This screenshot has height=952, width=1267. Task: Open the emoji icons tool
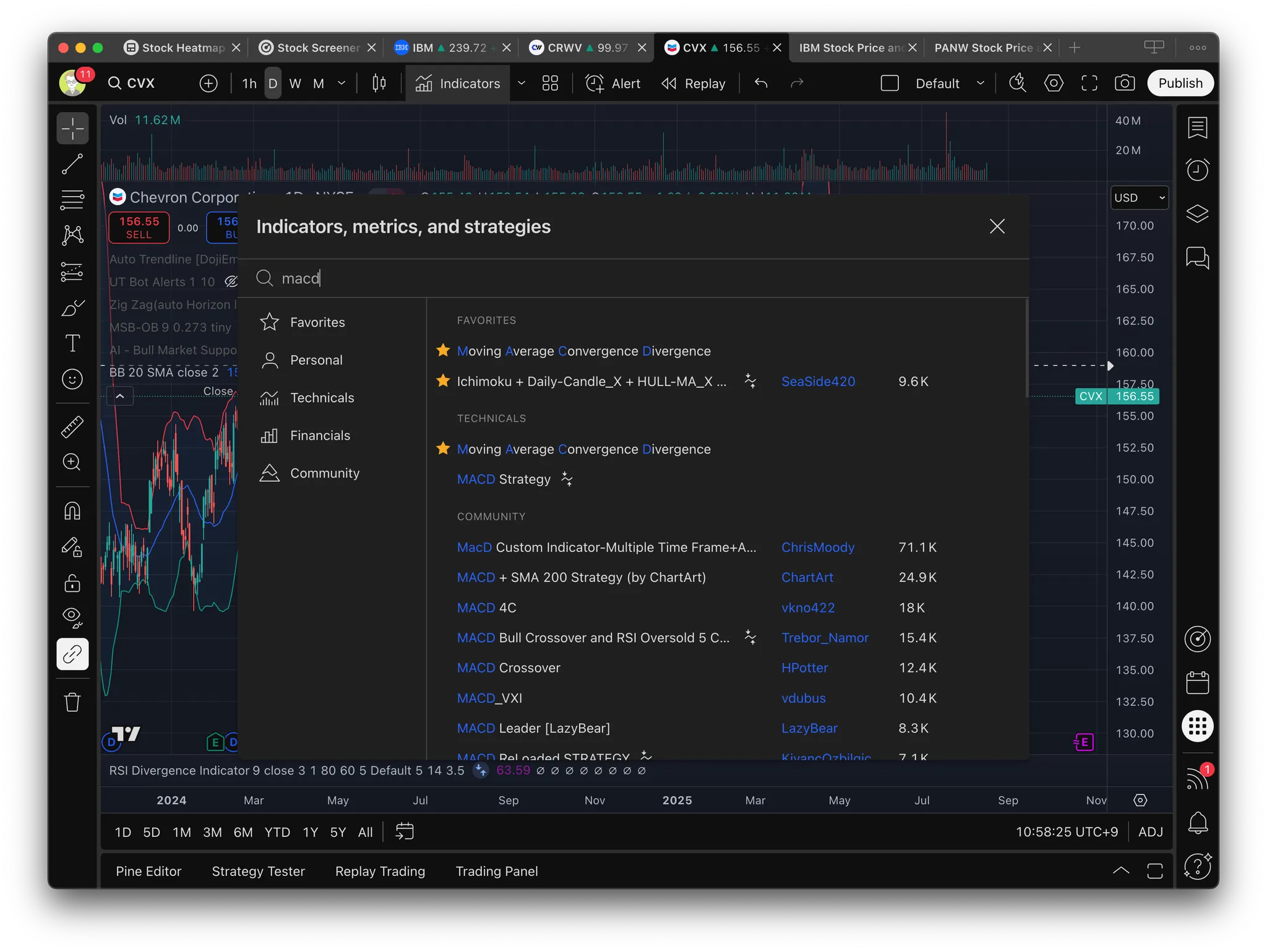pyautogui.click(x=72, y=379)
